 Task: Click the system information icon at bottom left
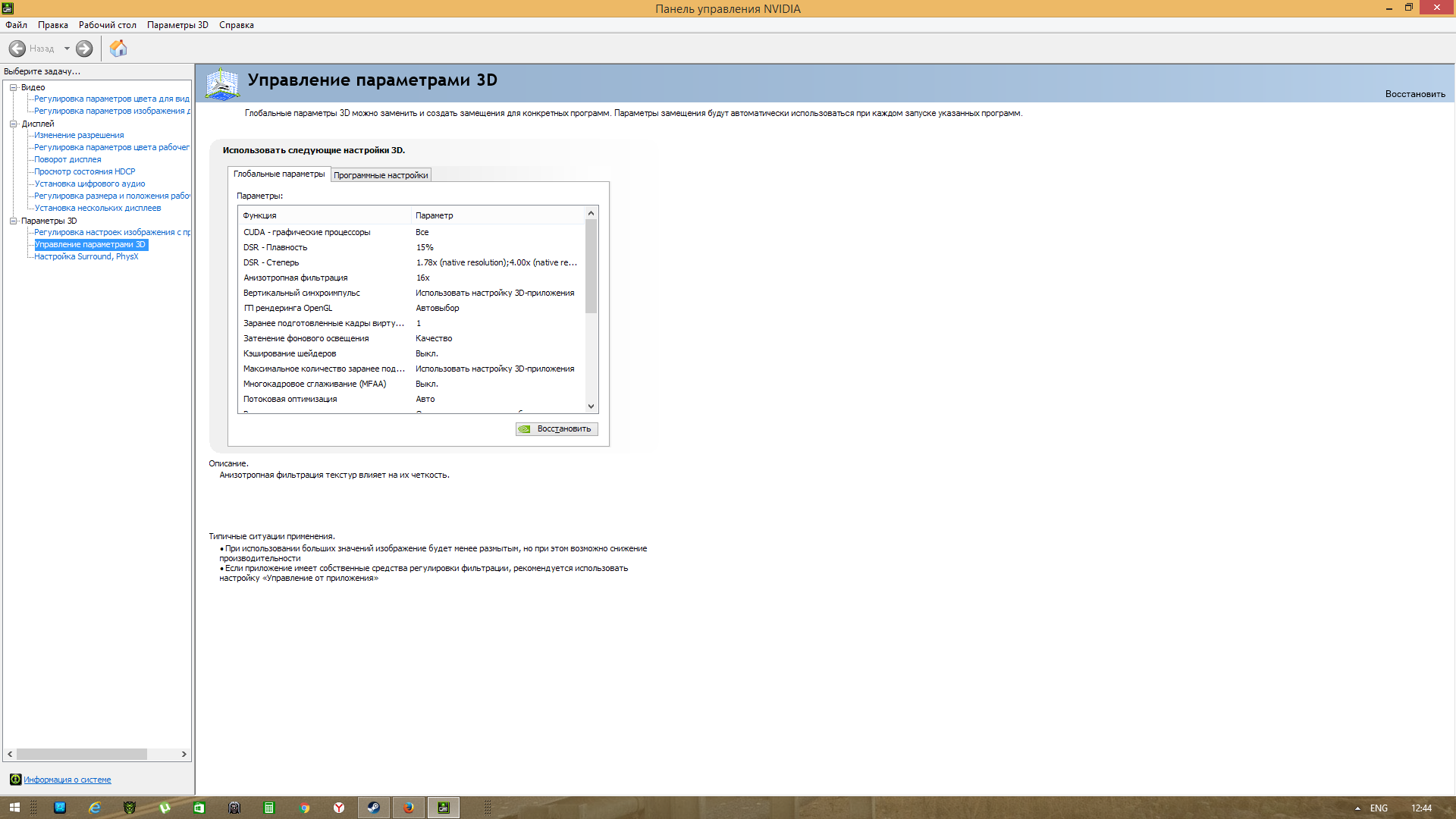(15, 780)
